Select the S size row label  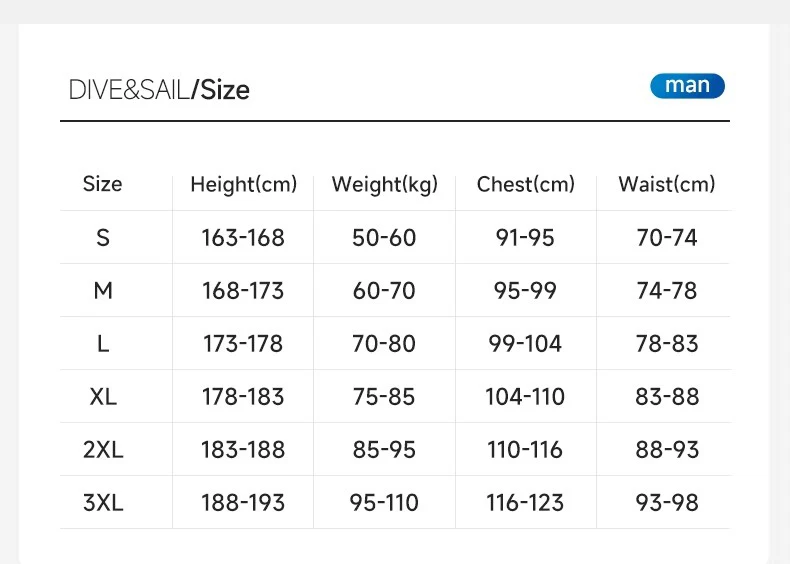[103, 237]
